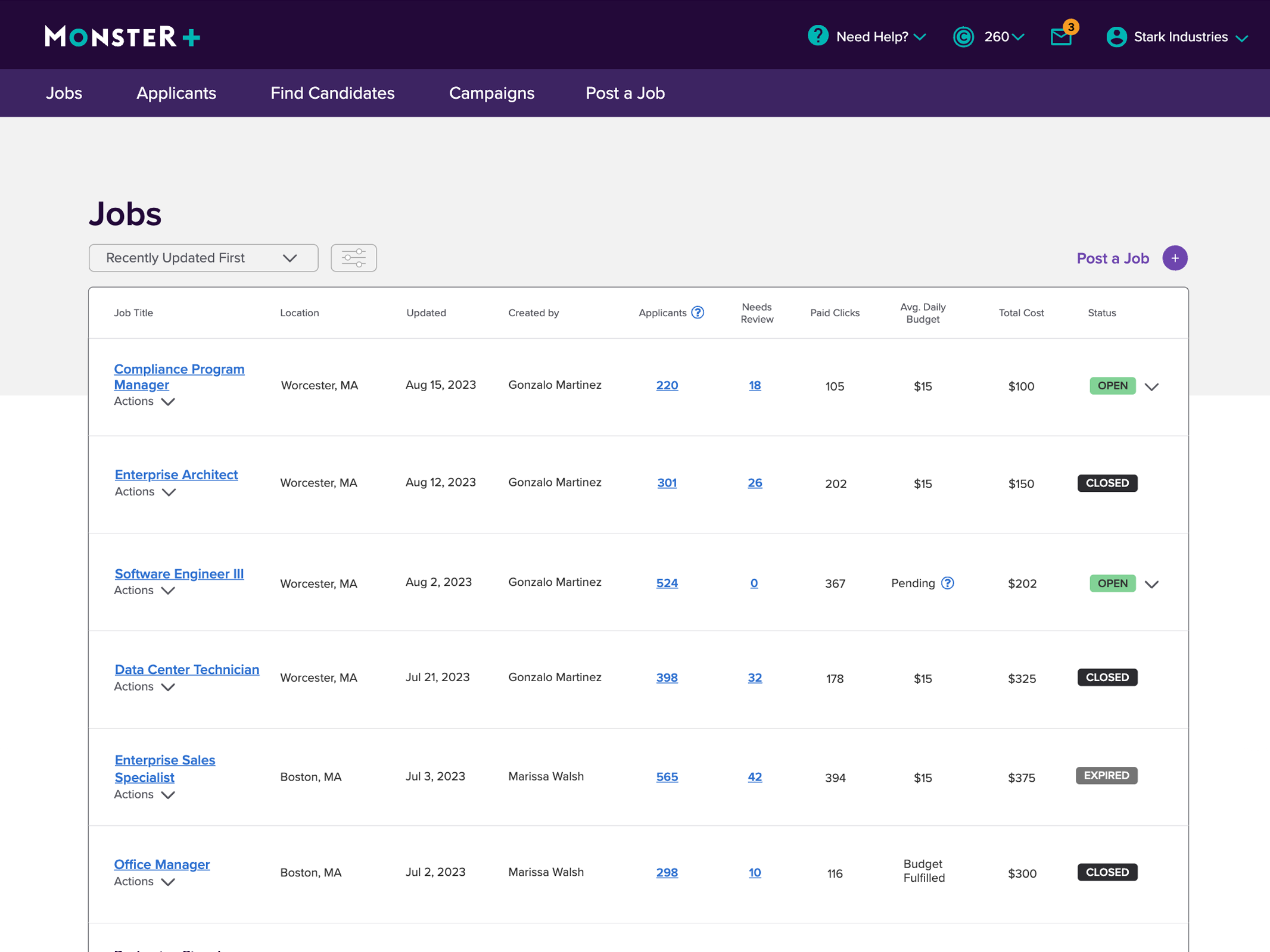1270x952 pixels.
Task: Open the filter sliders icon button
Action: tap(353, 258)
